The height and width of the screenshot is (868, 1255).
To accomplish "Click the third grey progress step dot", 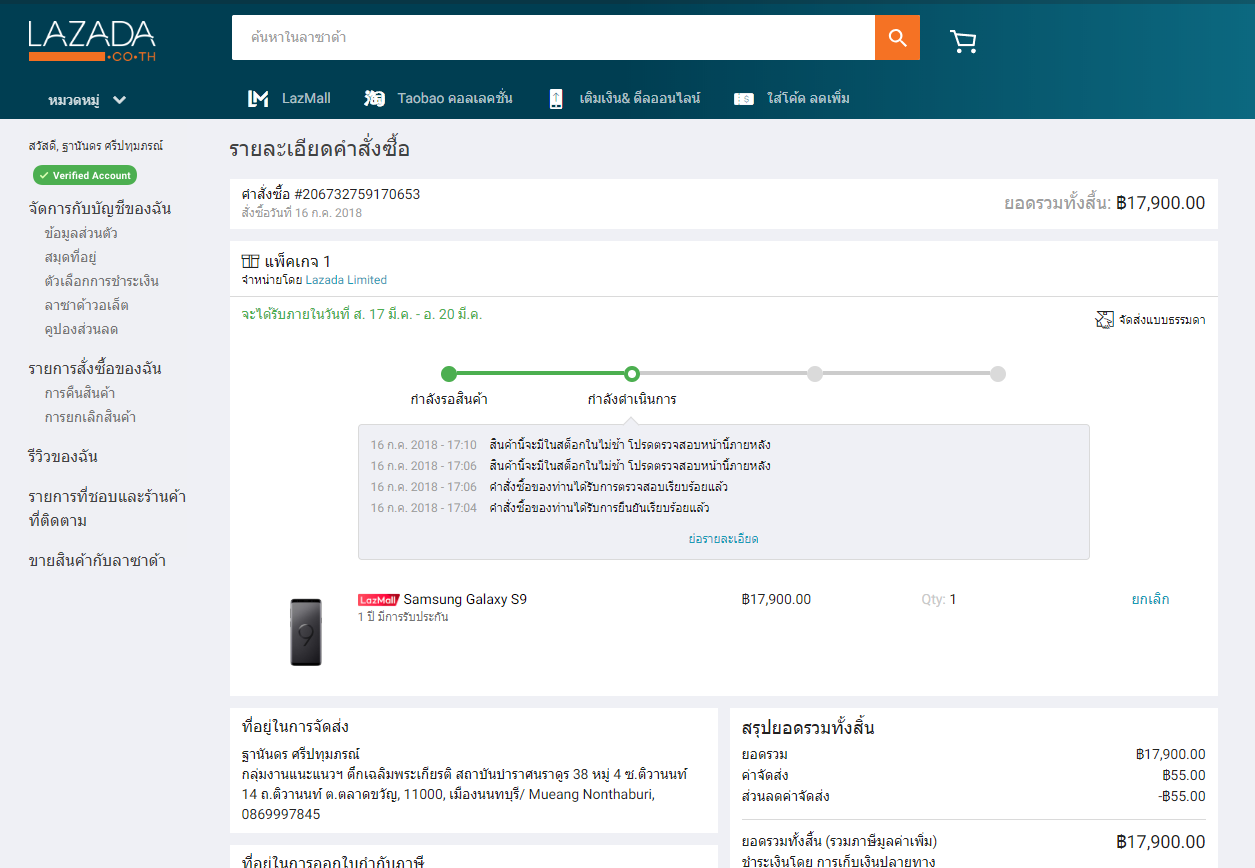I will point(815,374).
